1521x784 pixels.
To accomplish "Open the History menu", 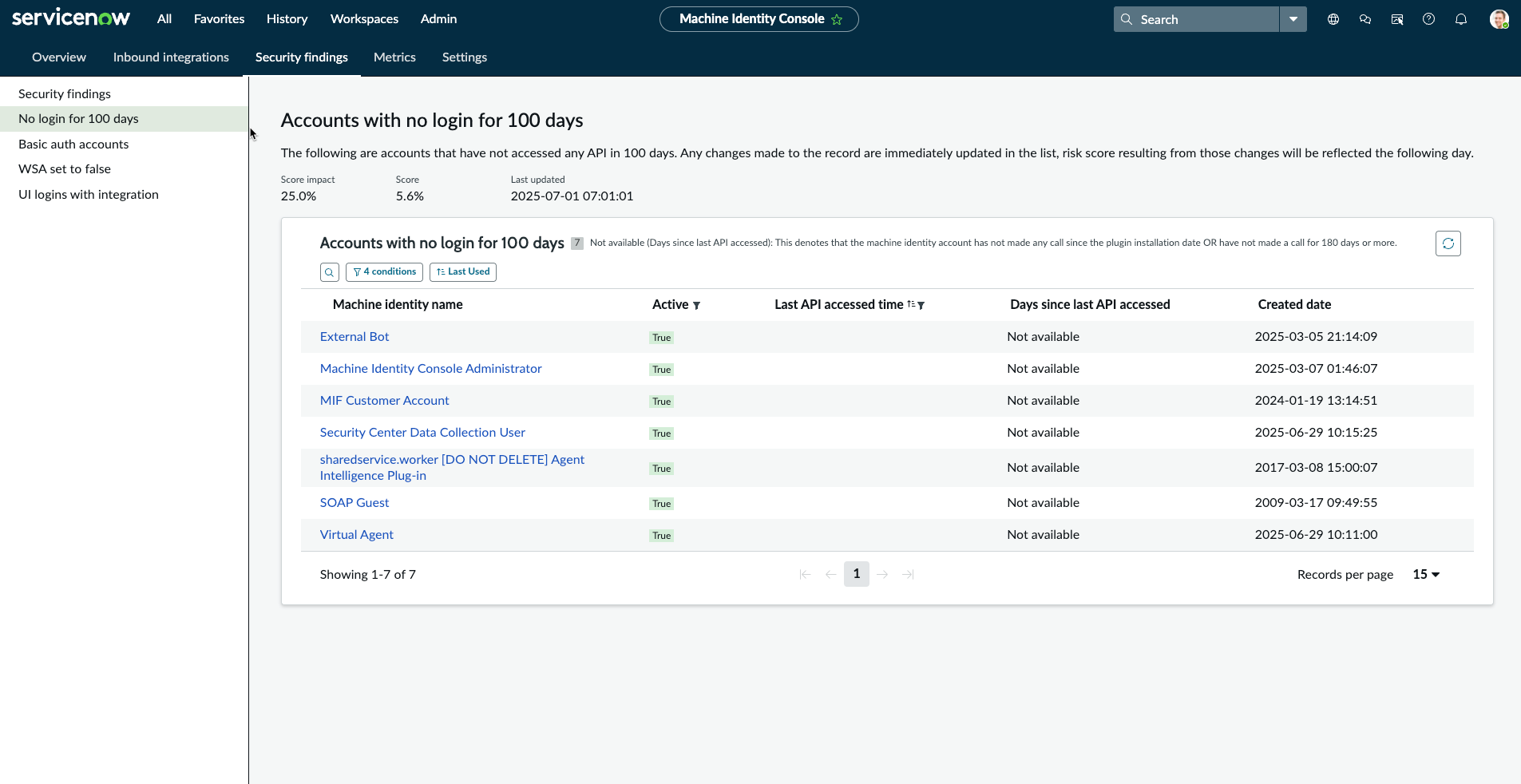I will coord(287,19).
